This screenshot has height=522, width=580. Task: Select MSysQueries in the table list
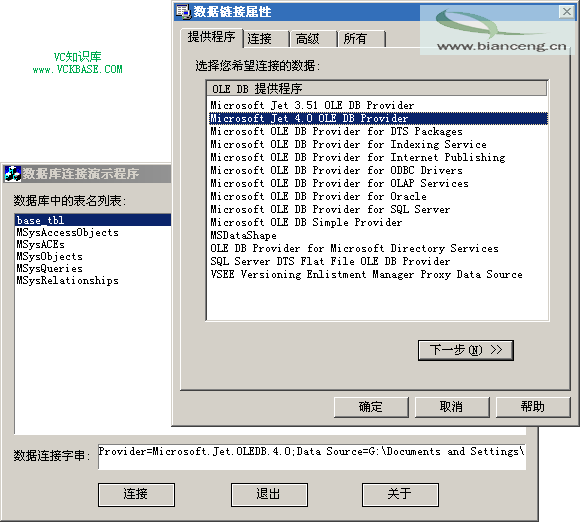93,268
